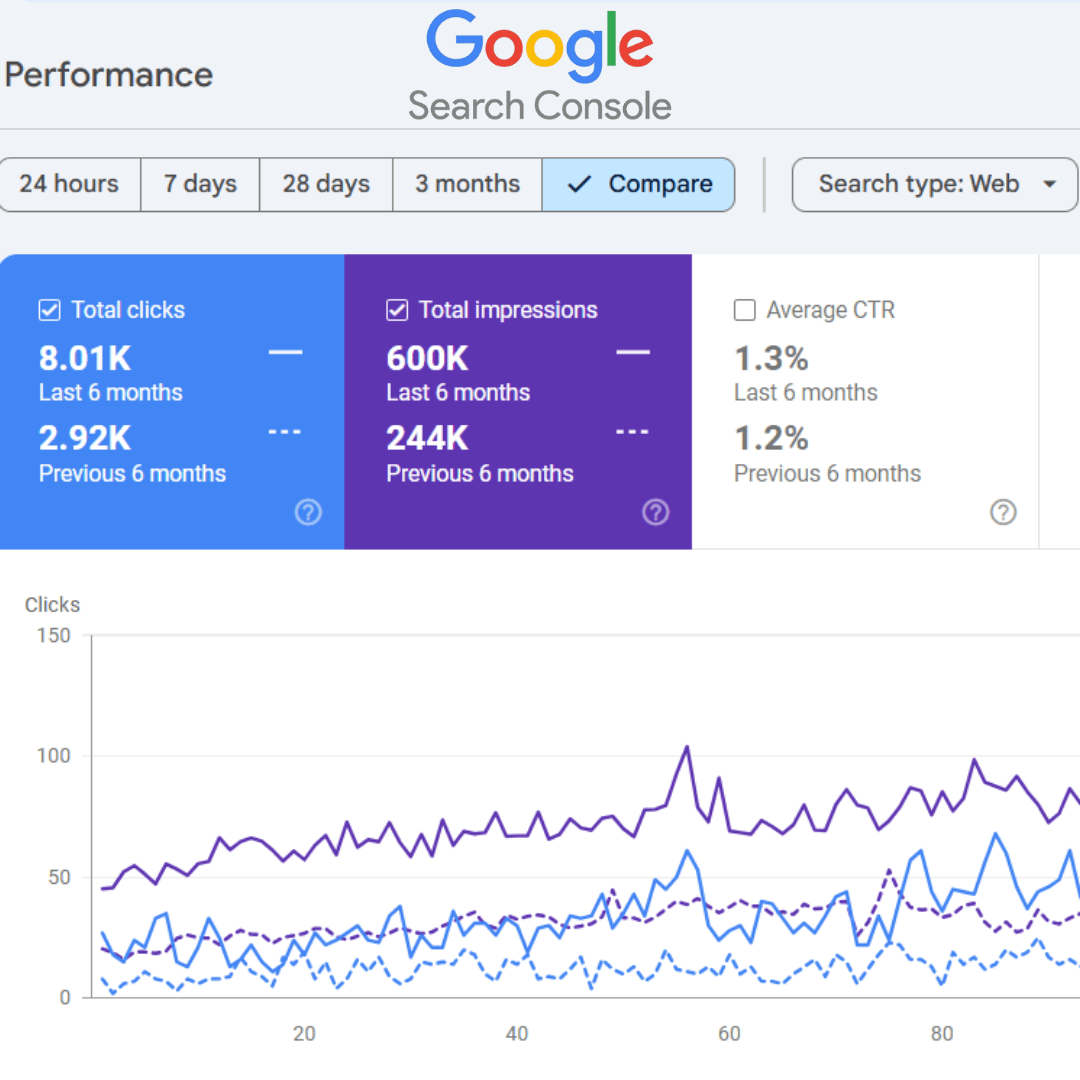Enable the Average CTR checkbox

point(745,310)
